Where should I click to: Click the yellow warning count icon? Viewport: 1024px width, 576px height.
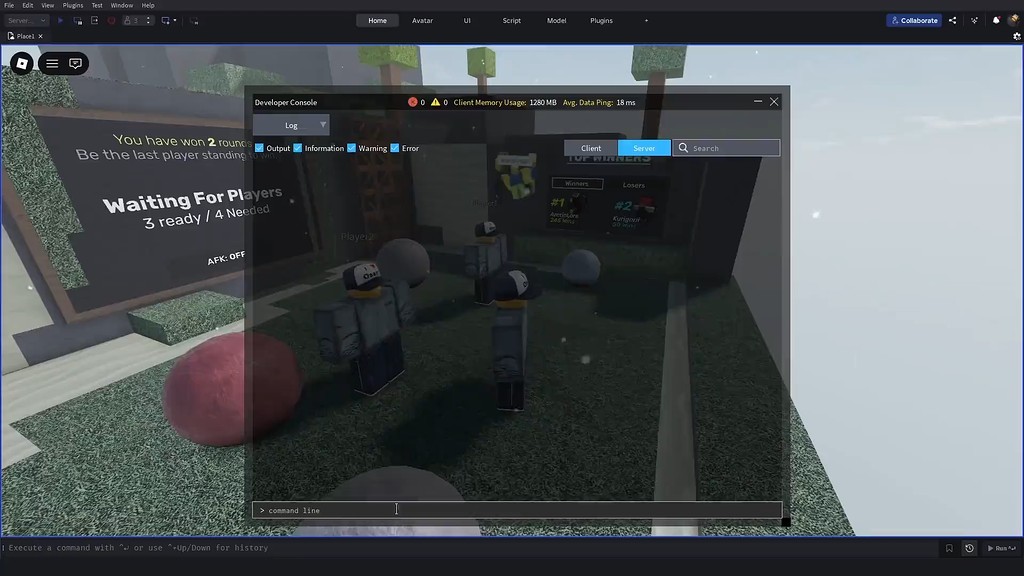[x=436, y=102]
